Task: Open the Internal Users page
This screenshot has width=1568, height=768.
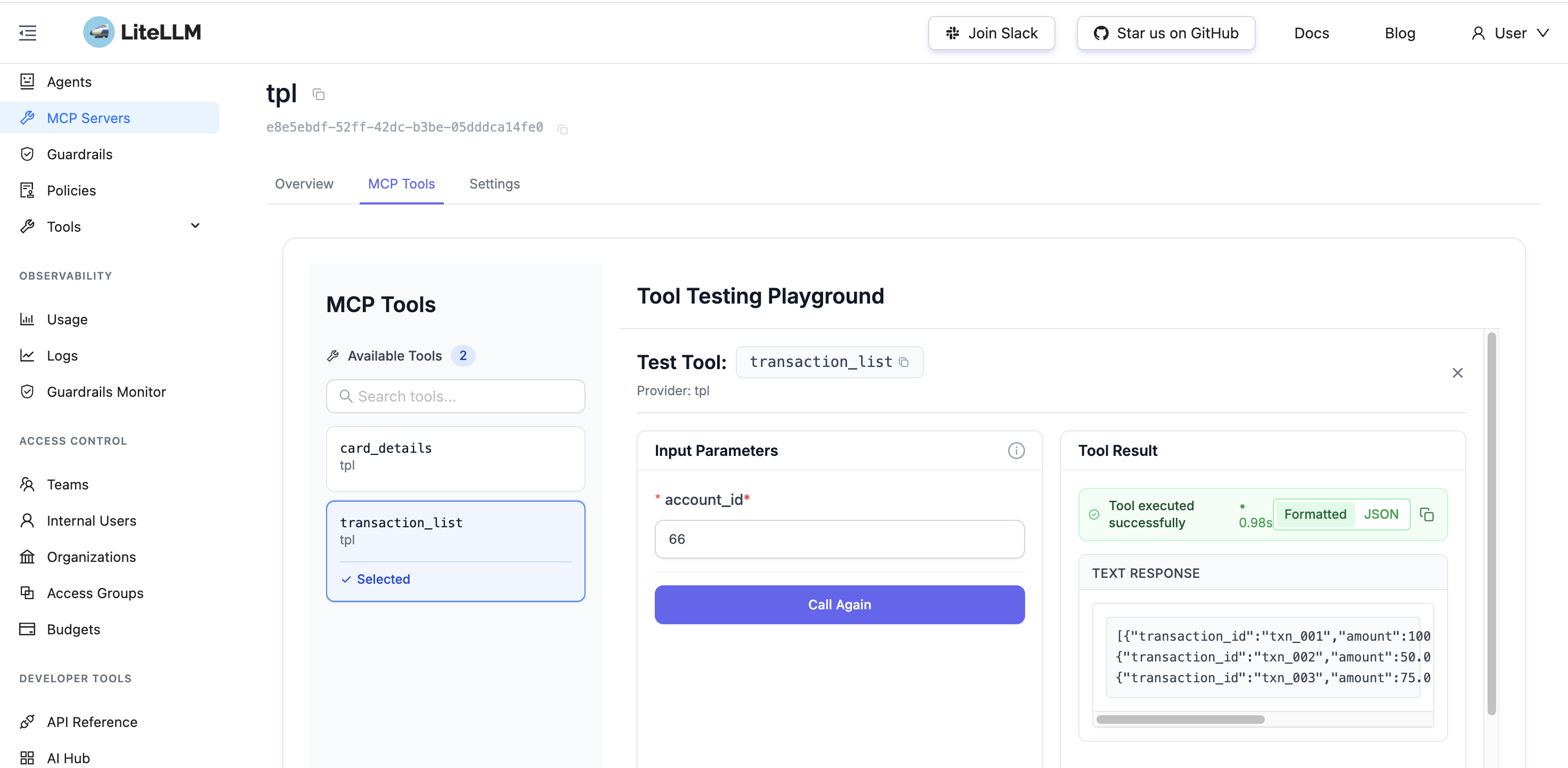Action: click(x=110, y=521)
